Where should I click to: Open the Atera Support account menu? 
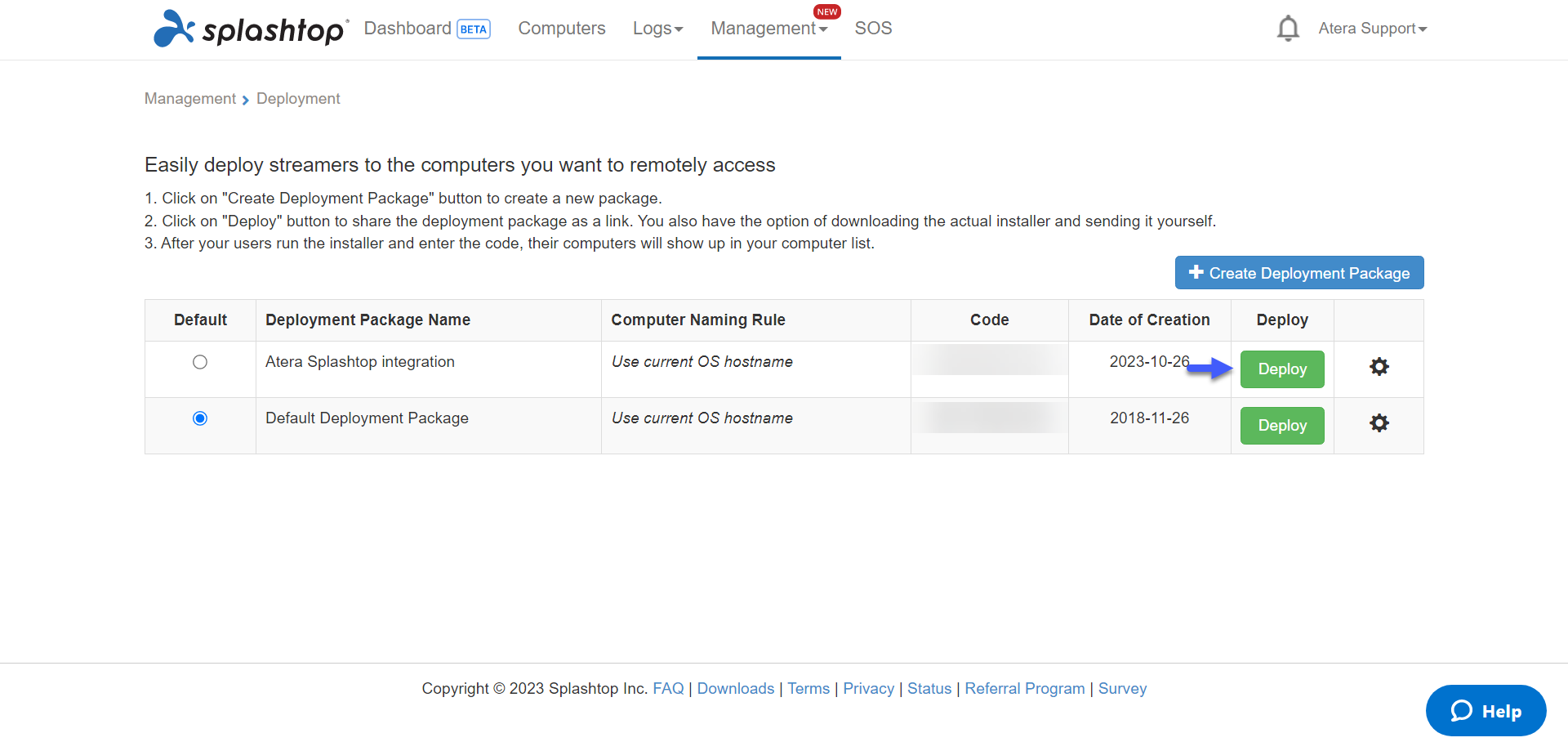coord(1373,29)
